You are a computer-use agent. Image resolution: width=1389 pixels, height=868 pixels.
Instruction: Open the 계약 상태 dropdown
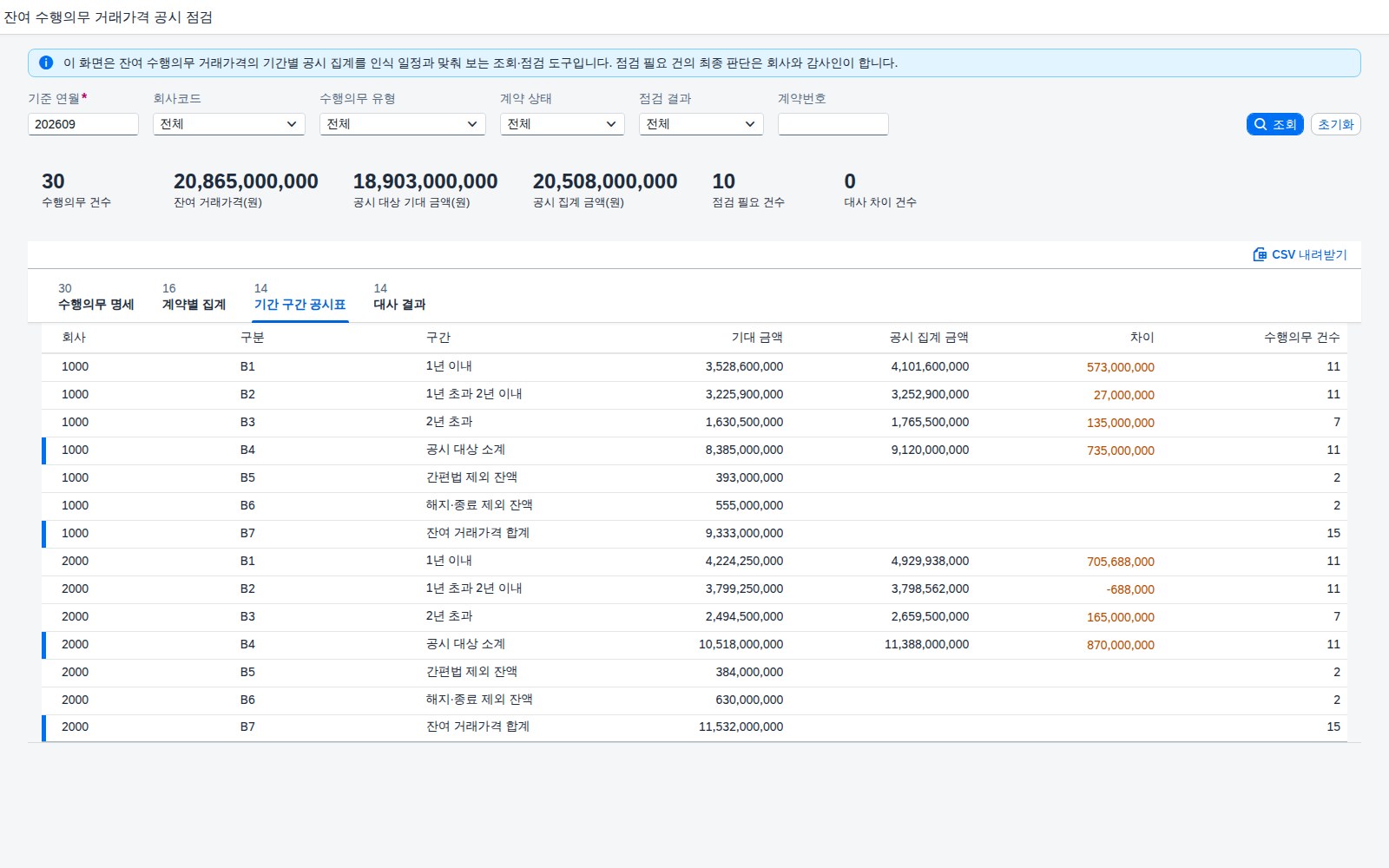pyautogui.click(x=563, y=124)
